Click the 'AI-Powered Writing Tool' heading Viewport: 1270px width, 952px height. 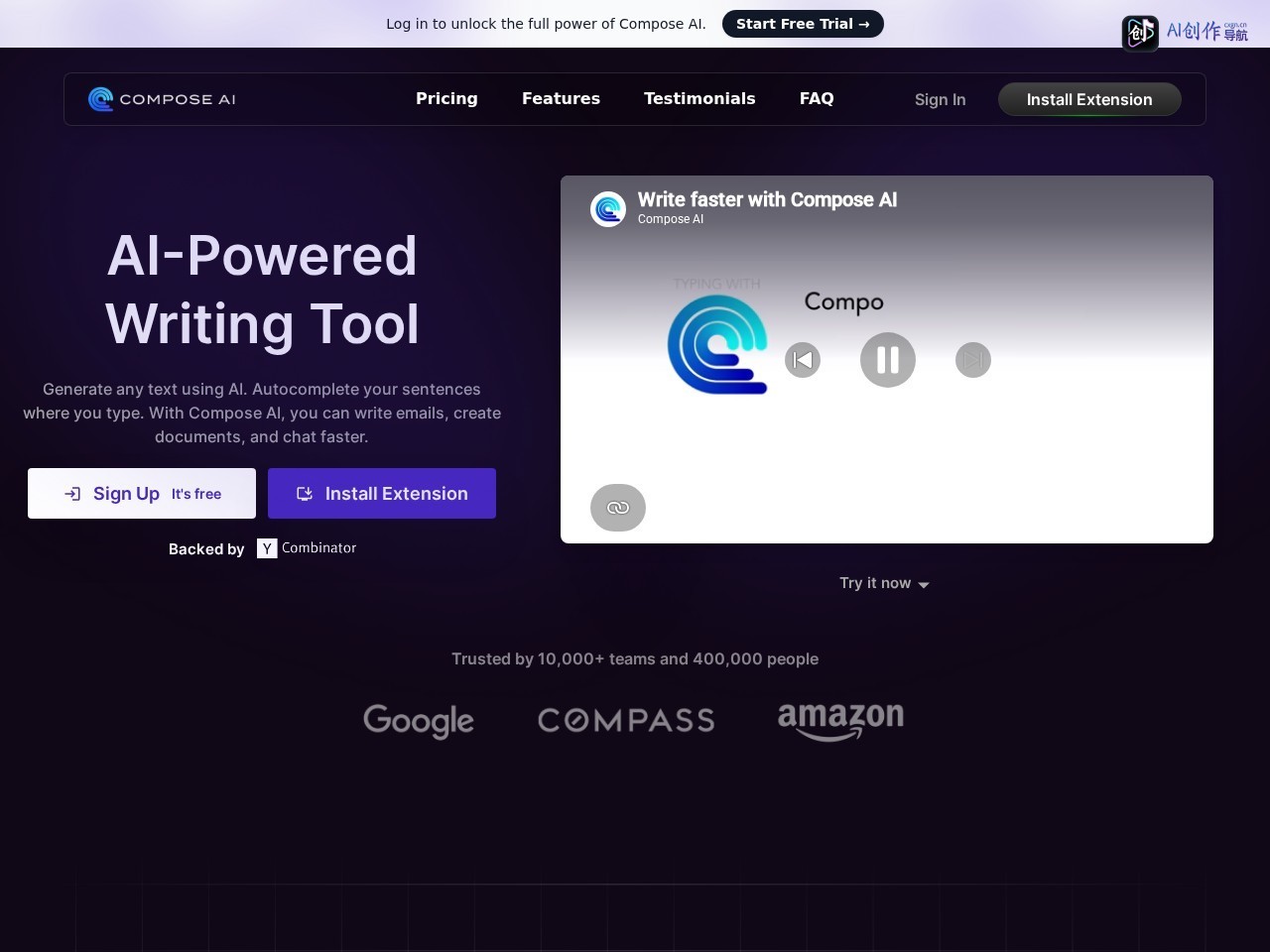click(x=262, y=290)
